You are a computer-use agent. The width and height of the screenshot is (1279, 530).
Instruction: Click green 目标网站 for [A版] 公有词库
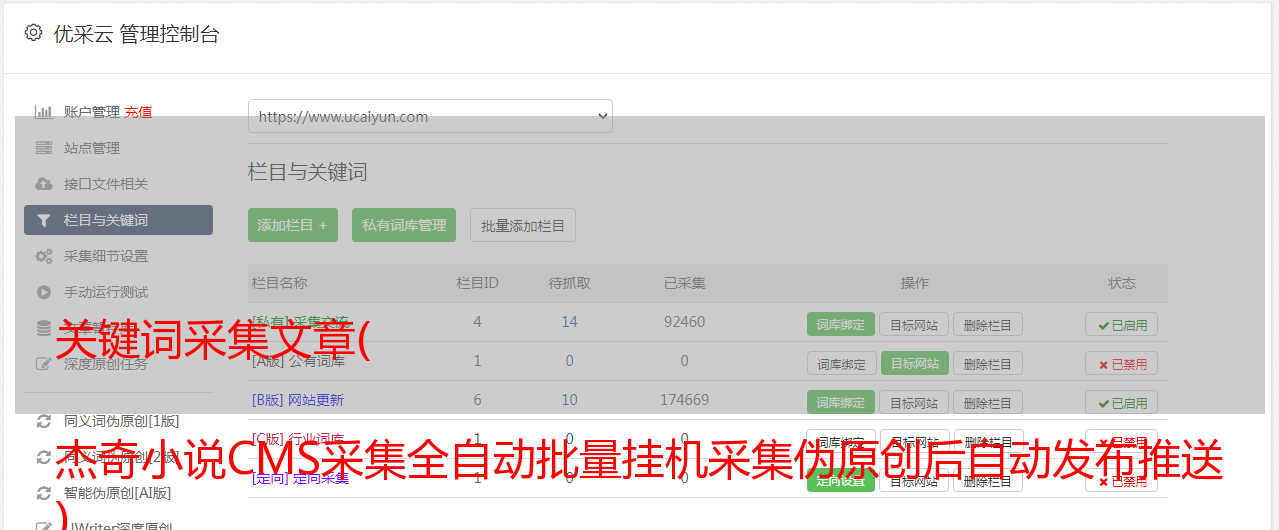point(914,363)
